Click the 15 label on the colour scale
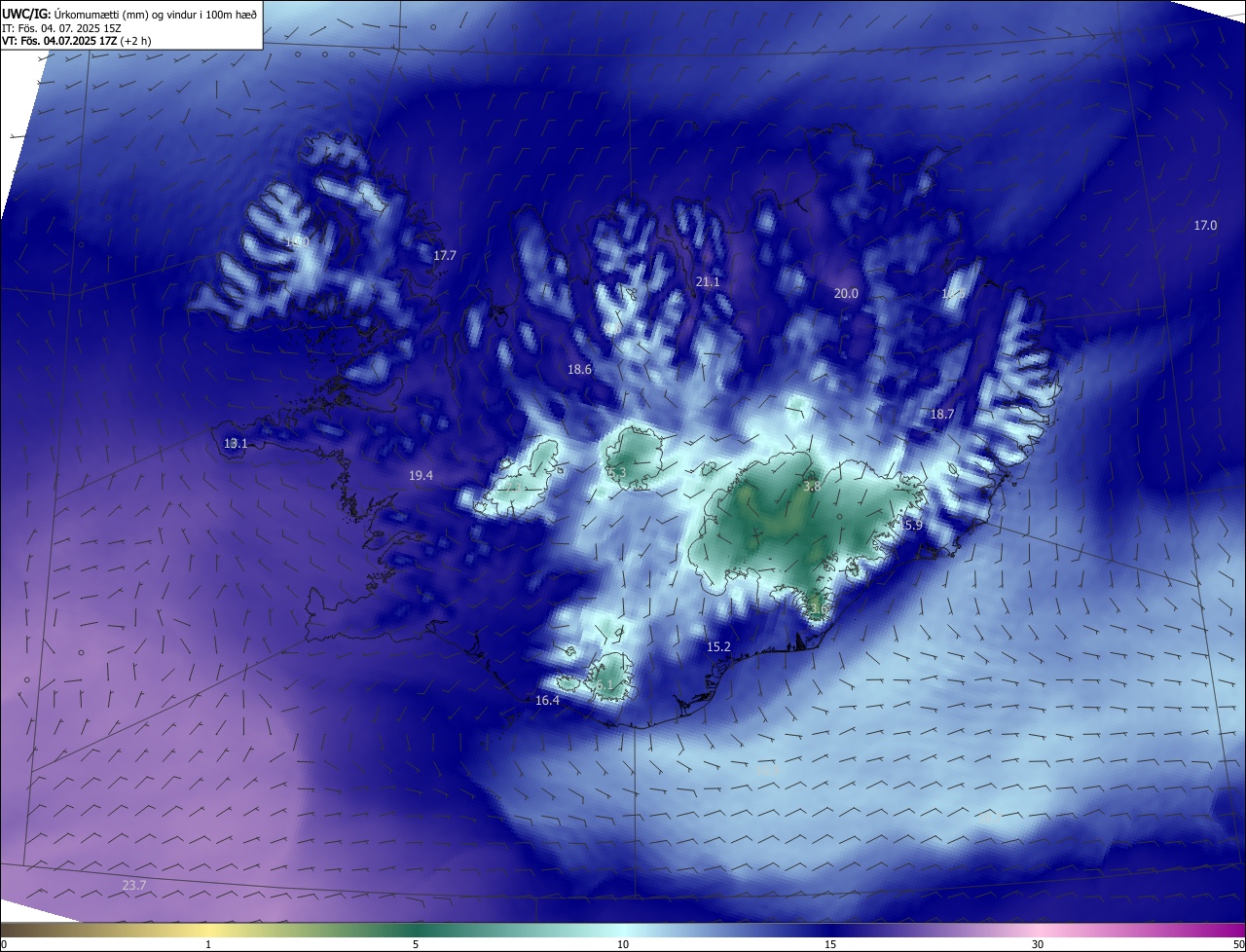 [830, 944]
